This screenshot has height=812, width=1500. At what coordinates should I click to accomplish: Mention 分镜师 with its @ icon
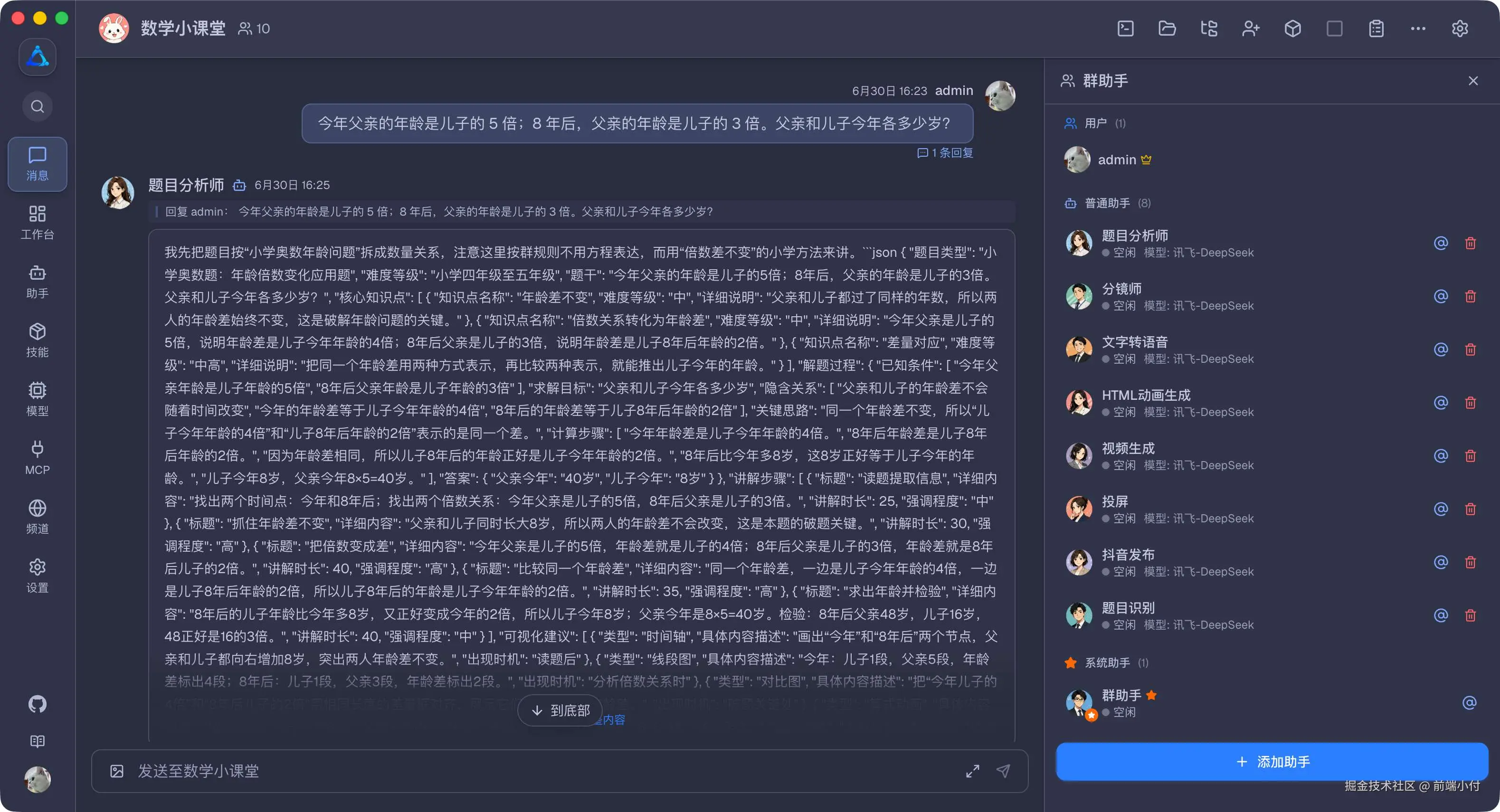pos(1441,296)
